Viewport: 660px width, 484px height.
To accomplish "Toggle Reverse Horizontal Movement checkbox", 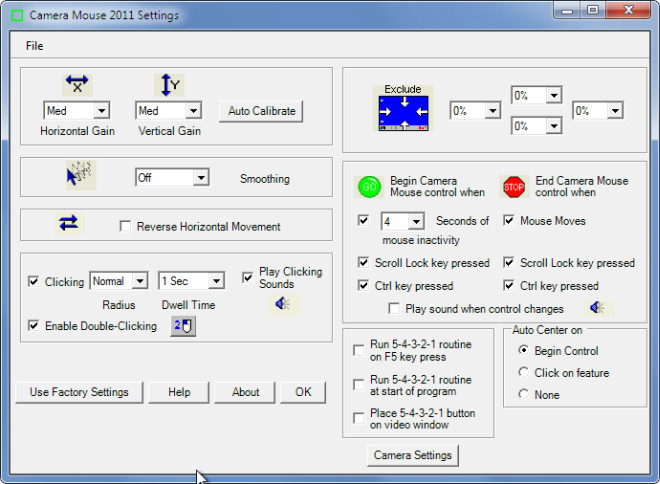I will [x=125, y=226].
